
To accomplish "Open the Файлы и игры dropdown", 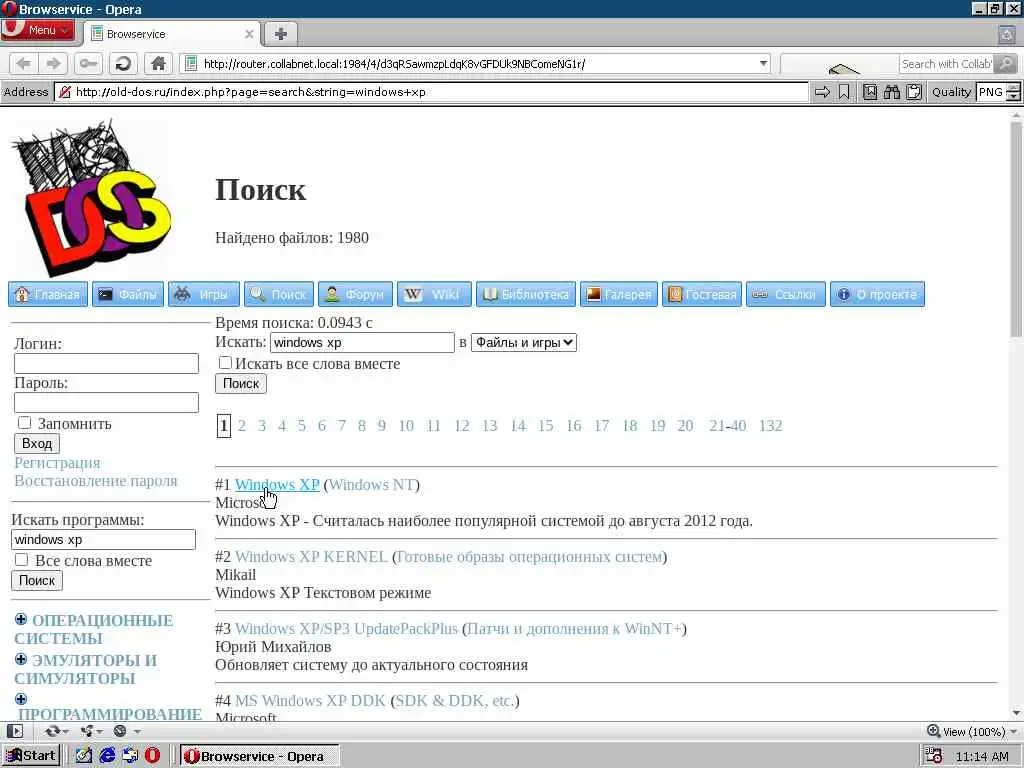I will (x=524, y=342).
